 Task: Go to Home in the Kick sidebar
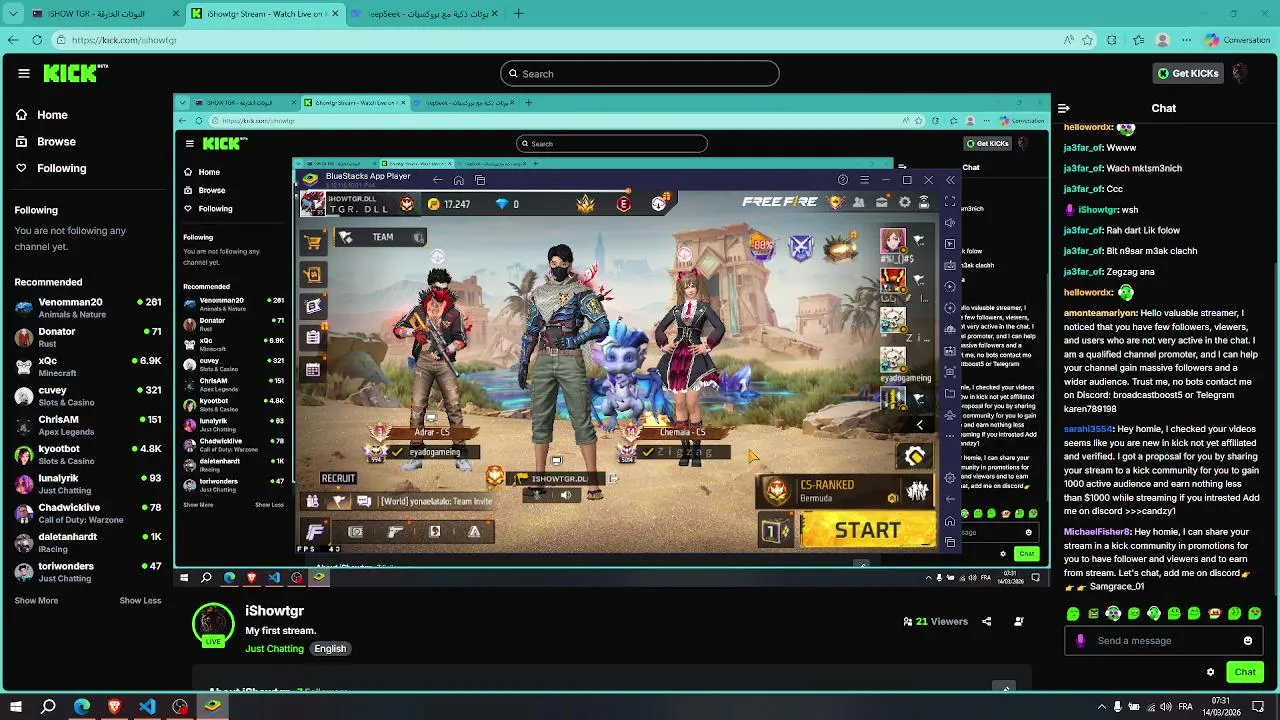point(52,115)
